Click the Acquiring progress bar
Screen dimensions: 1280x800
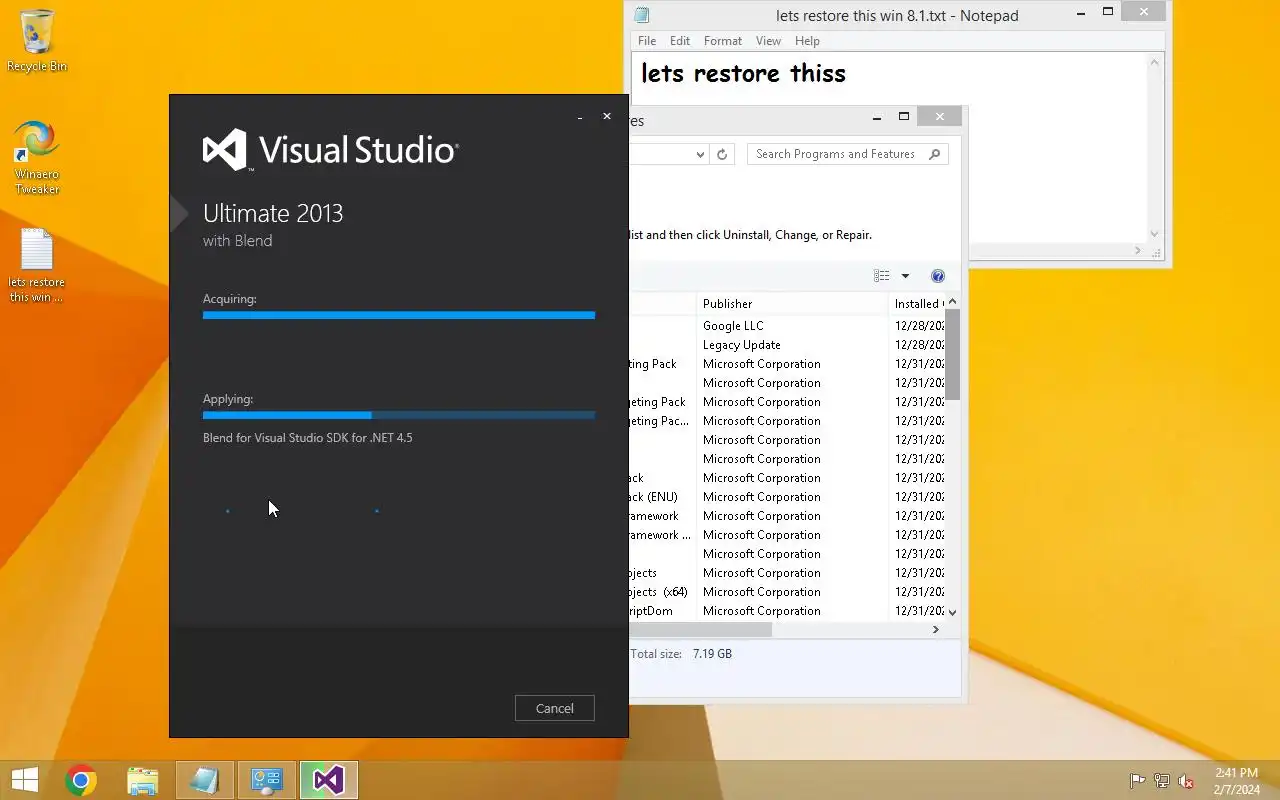pos(398,315)
